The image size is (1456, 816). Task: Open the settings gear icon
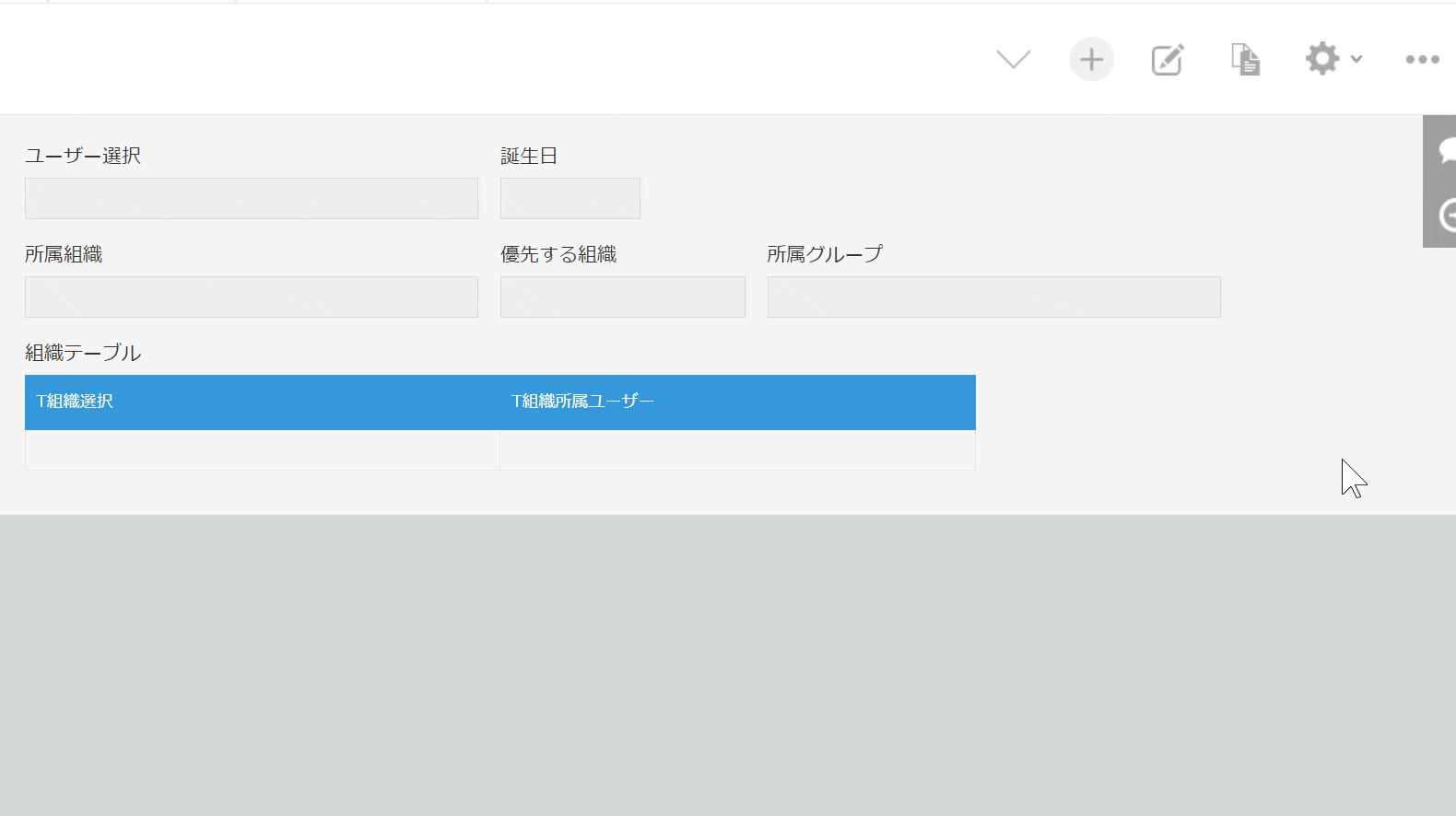pos(1322,59)
